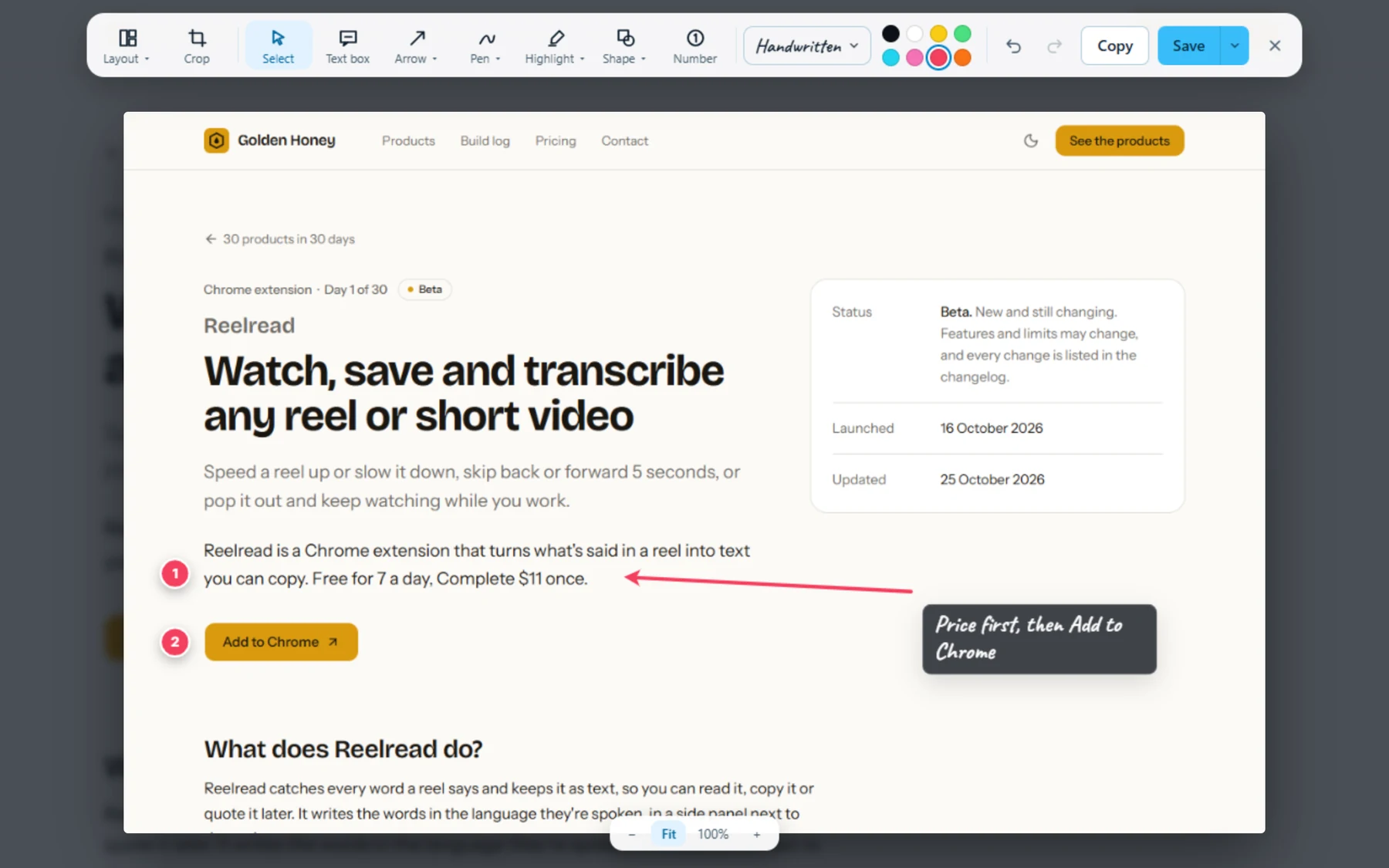Open the Handwritten font dropdown
The width and height of the screenshot is (1389, 868).
click(x=806, y=46)
